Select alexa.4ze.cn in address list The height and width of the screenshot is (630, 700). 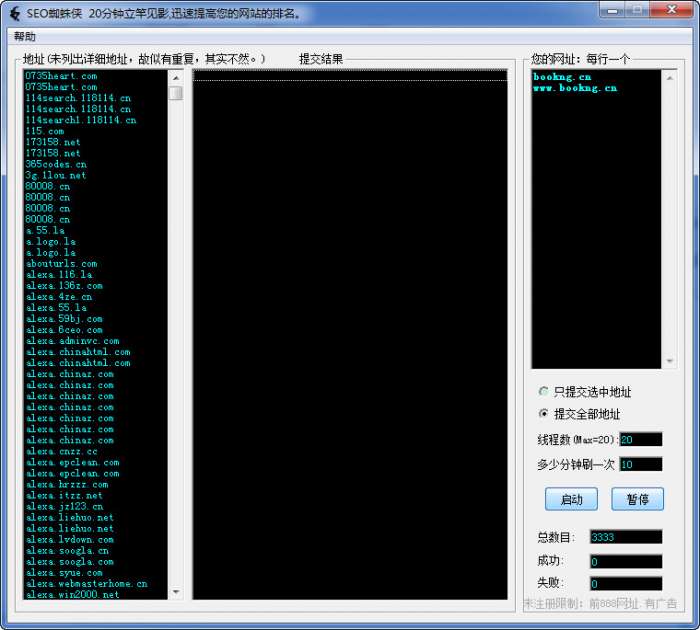pos(58,297)
